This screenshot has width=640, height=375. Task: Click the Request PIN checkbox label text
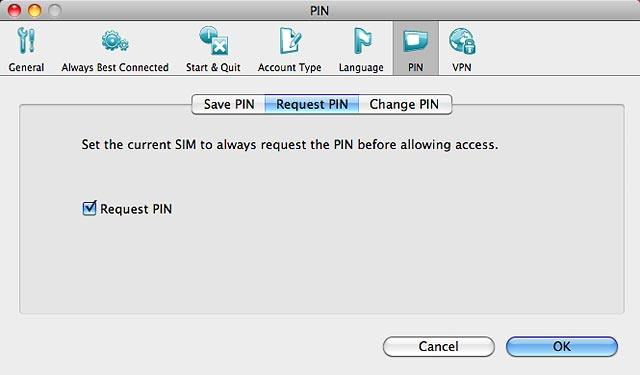(x=136, y=209)
